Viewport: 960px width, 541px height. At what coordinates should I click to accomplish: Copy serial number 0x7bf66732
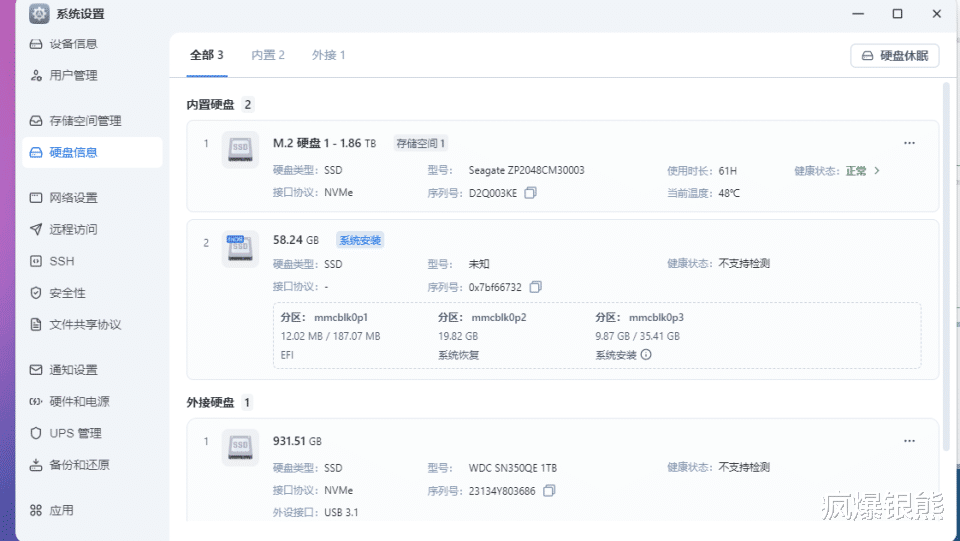[x=536, y=287]
